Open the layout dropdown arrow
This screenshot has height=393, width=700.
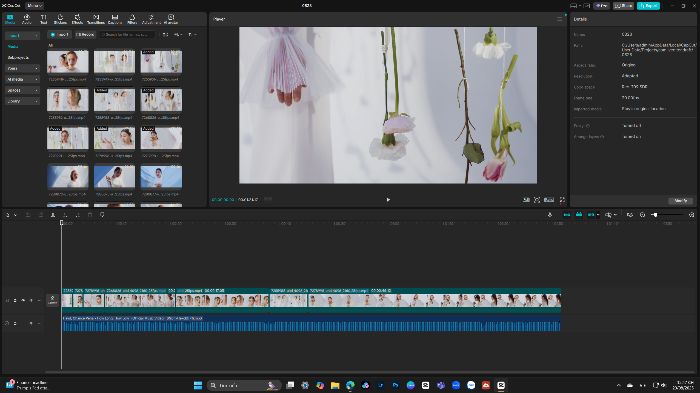(580, 6)
